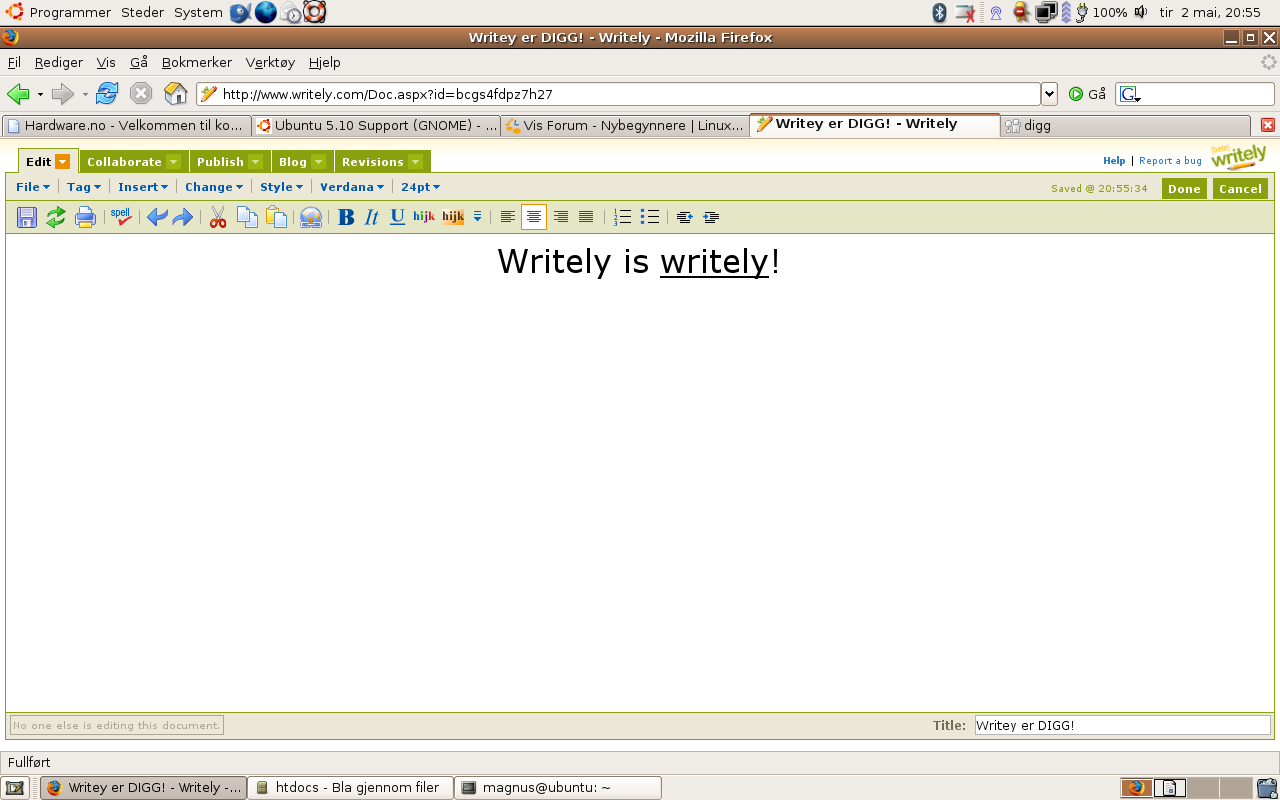This screenshot has width=1280, height=800.
Task: Switch to the Hardware.no browser tab
Action: tap(125, 126)
